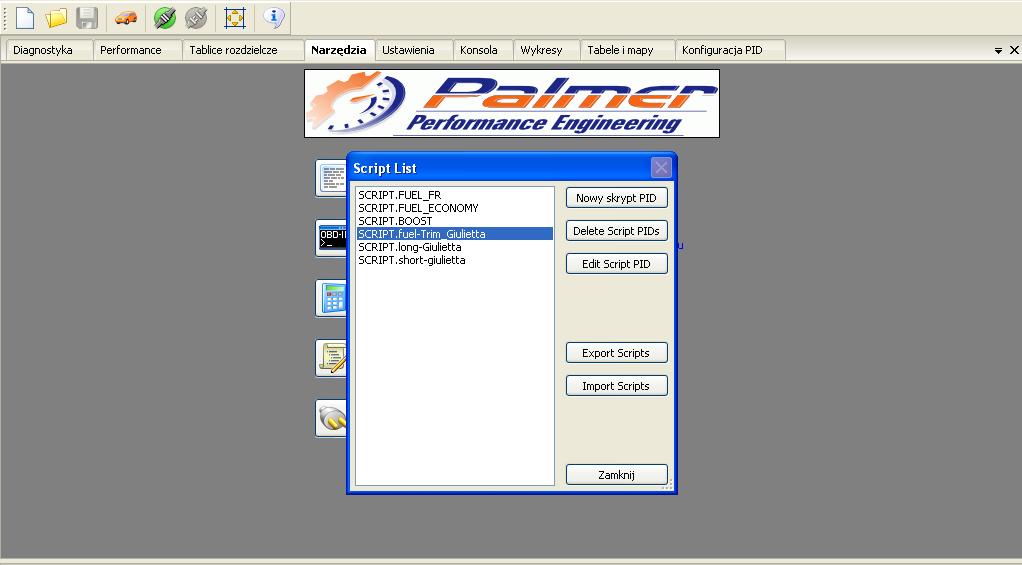Image resolution: width=1022 pixels, height=565 pixels.
Task: Open the Konfiguracja PID tab
Action: pos(730,50)
